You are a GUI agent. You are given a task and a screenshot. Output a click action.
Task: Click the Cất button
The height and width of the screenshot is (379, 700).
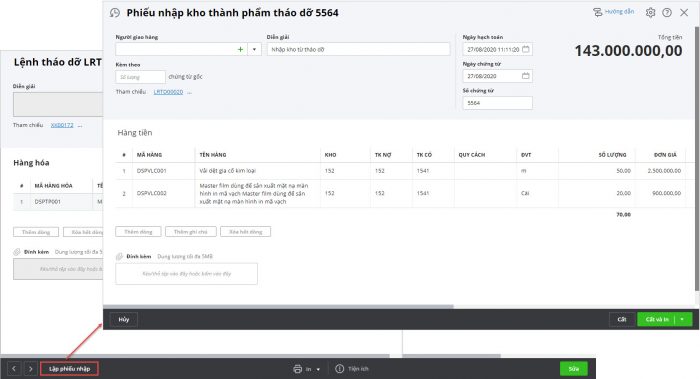pyautogui.click(x=622, y=319)
